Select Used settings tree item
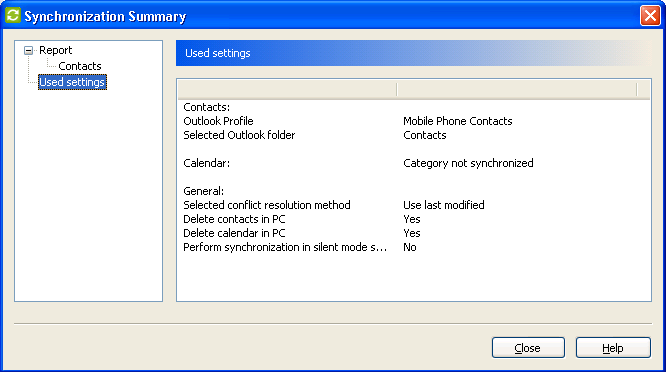This screenshot has width=666, height=372. click(x=72, y=82)
